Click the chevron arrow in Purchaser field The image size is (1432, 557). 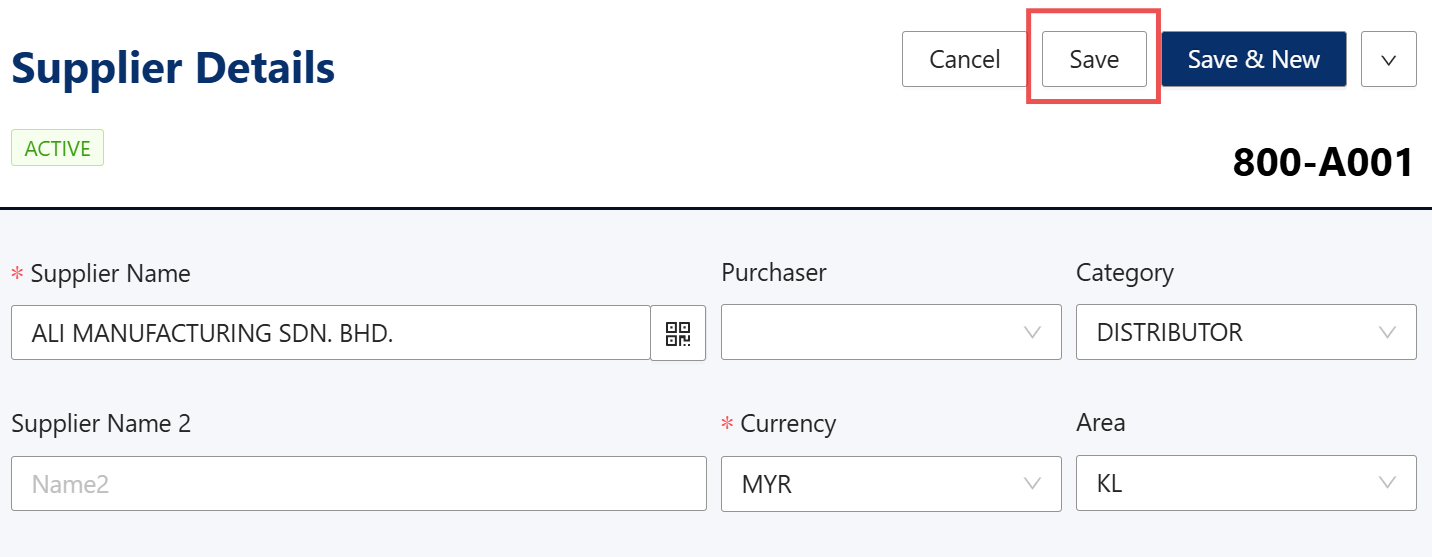tap(1033, 332)
